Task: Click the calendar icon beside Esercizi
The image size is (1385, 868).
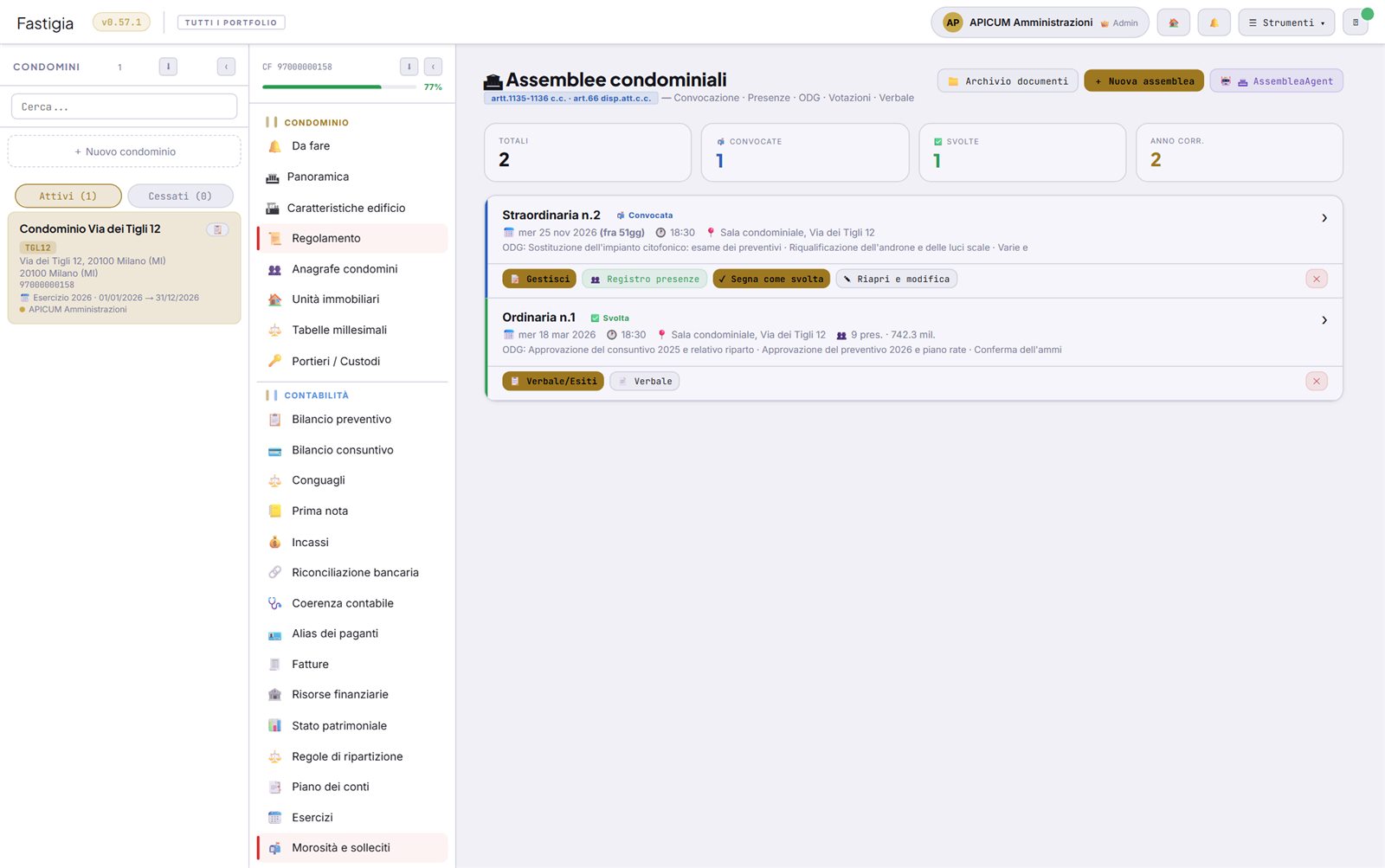Action: (x=274, y=817)
